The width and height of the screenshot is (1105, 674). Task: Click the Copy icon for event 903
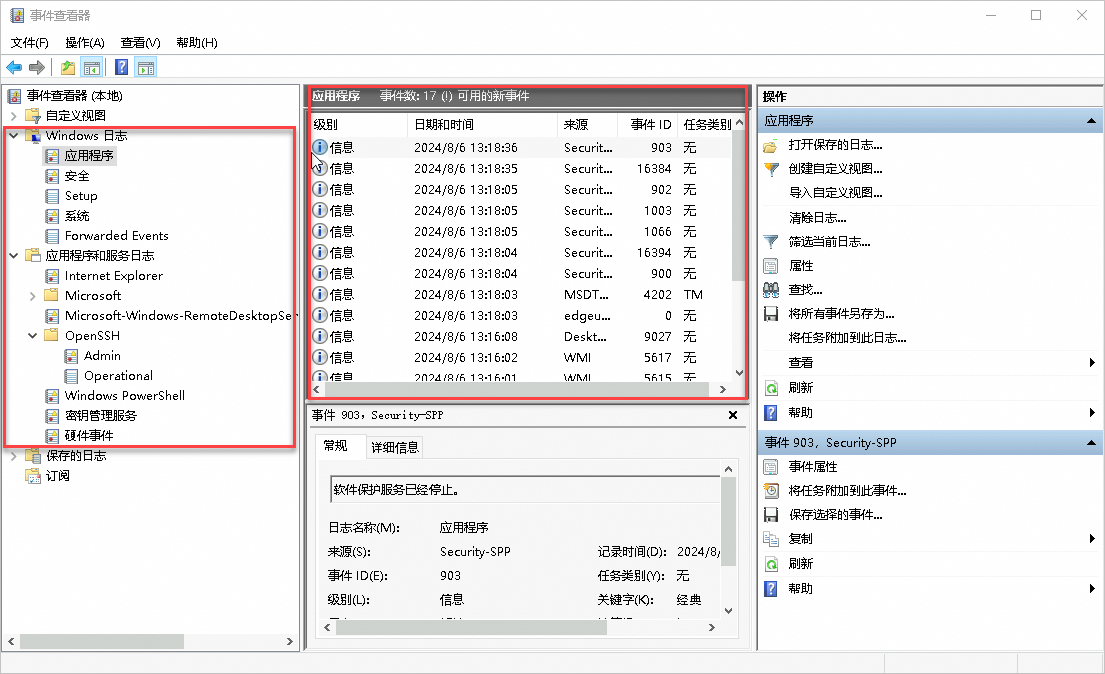coord(770,539)
